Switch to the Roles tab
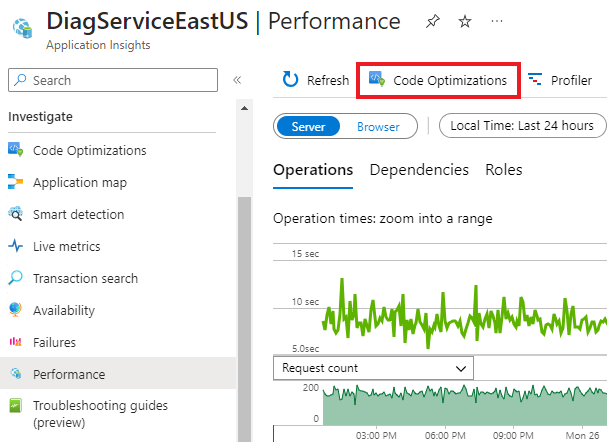 [504, 170]
